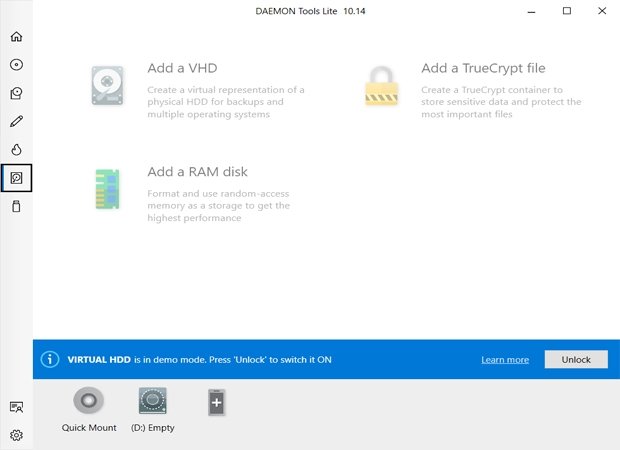Select the Virtual HDD sidebar icon
This screenshot has height=450, width=620.
tap(16, 178)
